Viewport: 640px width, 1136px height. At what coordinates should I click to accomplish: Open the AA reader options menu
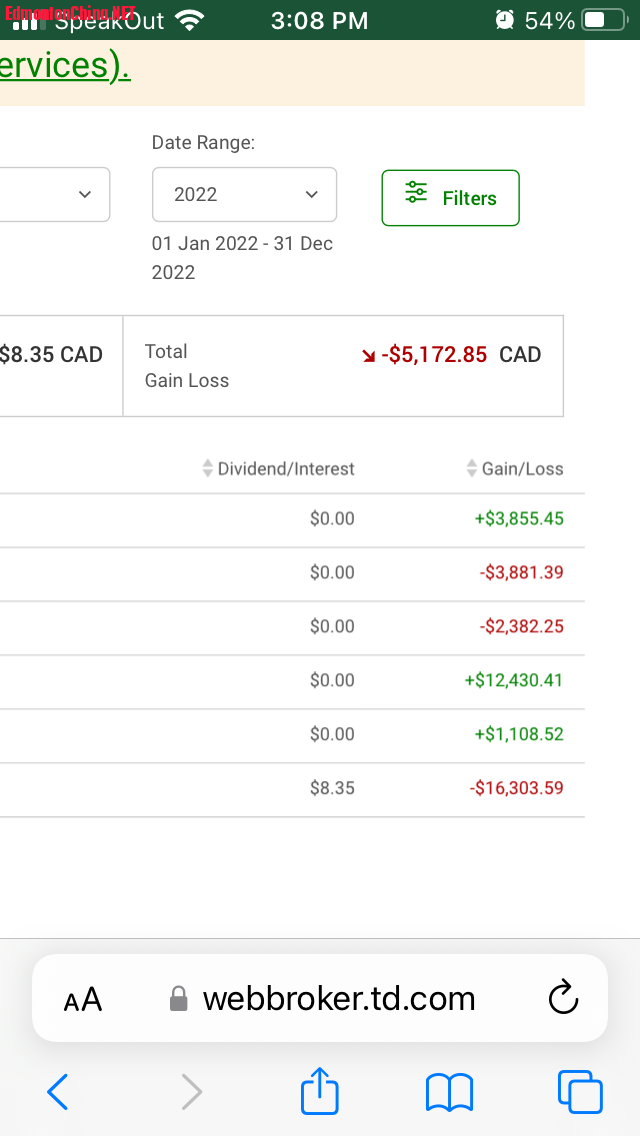click(x=83, y=999)
